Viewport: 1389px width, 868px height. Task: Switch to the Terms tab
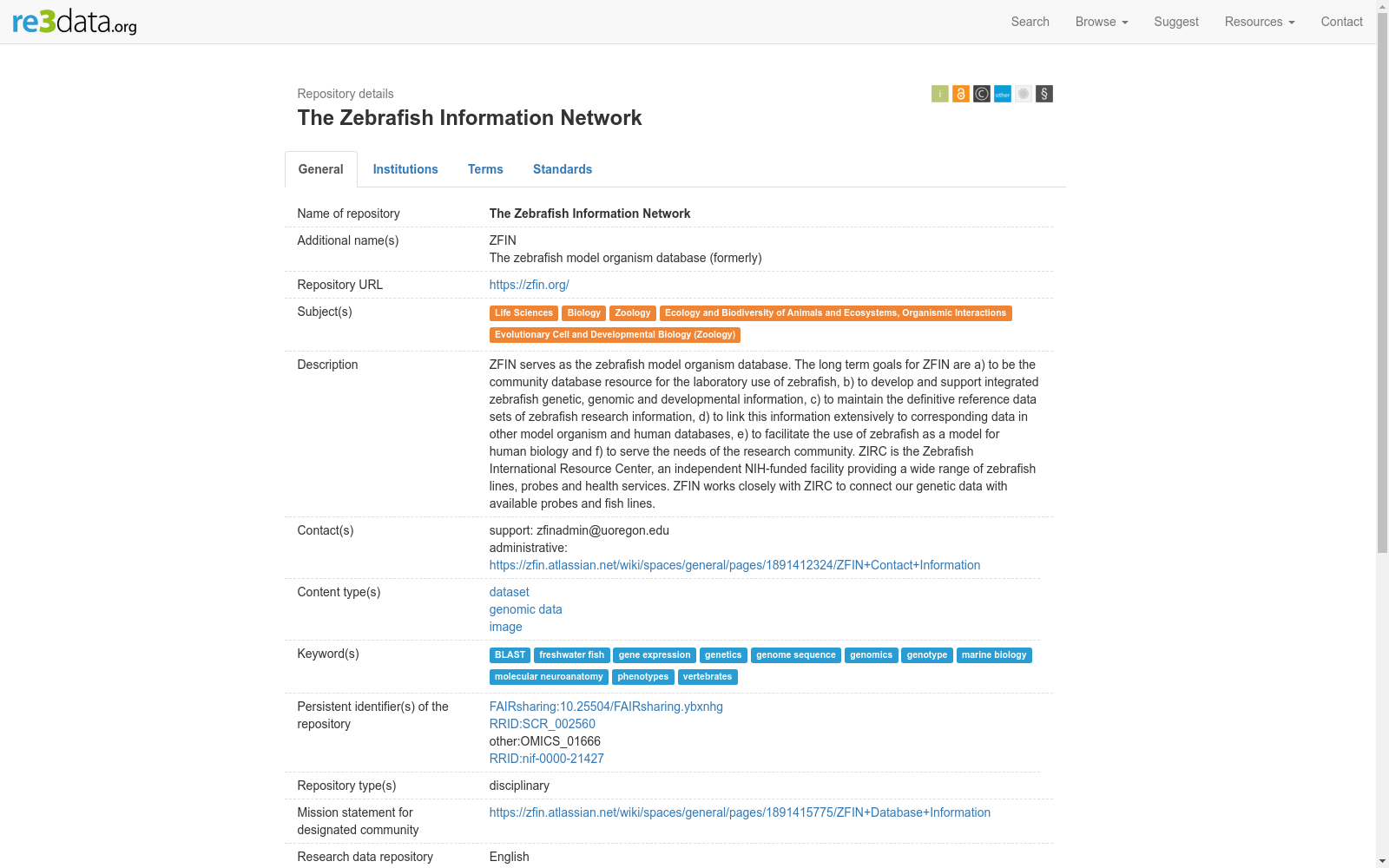[x=485, y=169]
